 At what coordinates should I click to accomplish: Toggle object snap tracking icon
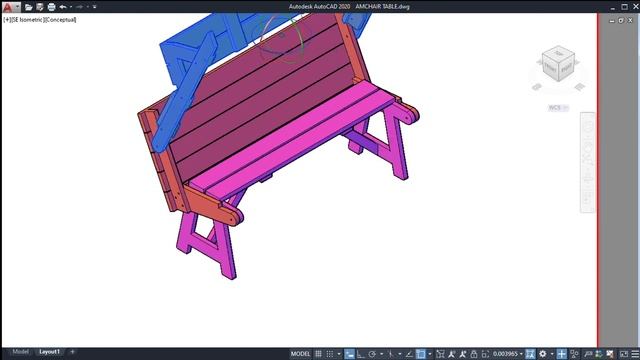(x=409, y=354)
